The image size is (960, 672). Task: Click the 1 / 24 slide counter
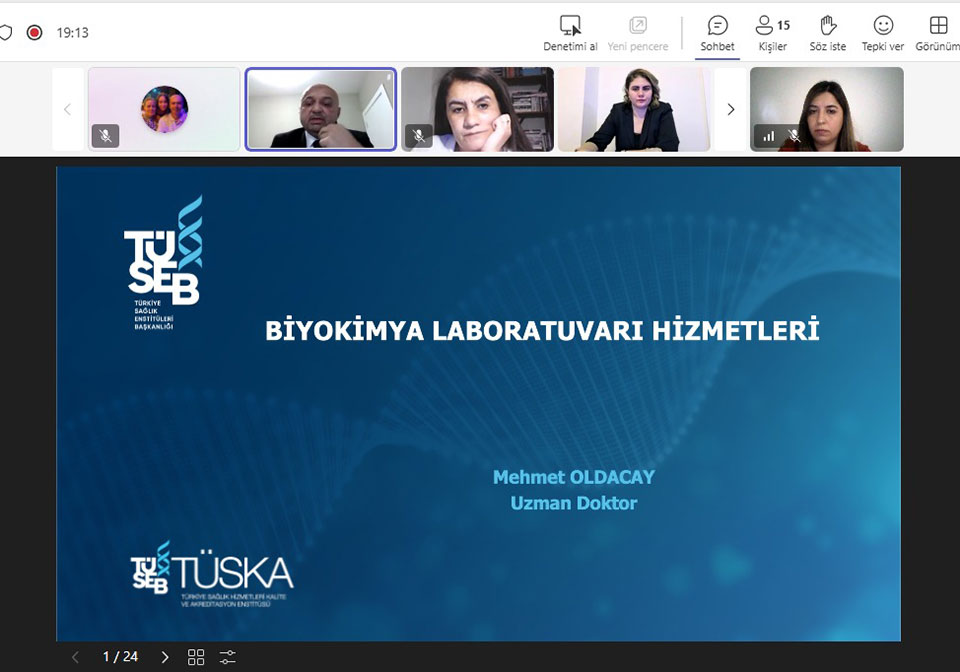click(120, 657)
